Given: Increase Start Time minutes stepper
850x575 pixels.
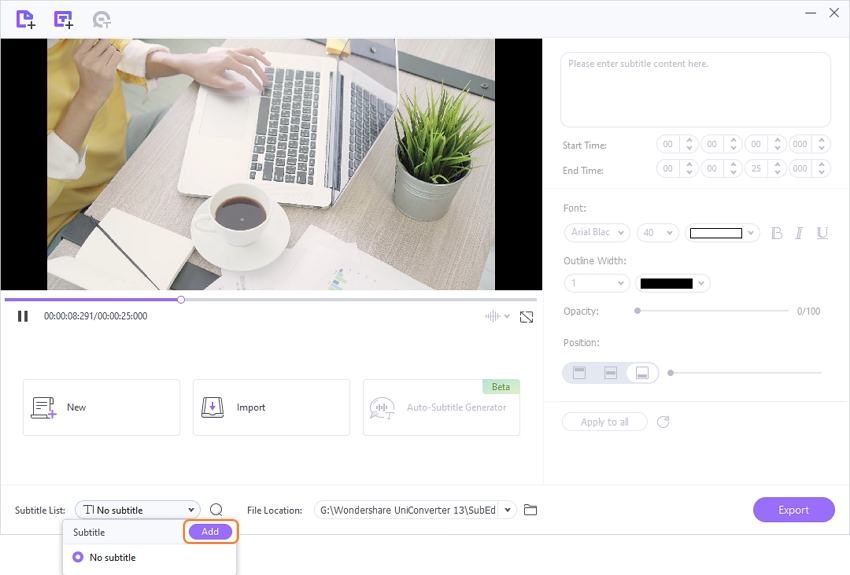Looking at the screenshot, I should click(733, 140).
